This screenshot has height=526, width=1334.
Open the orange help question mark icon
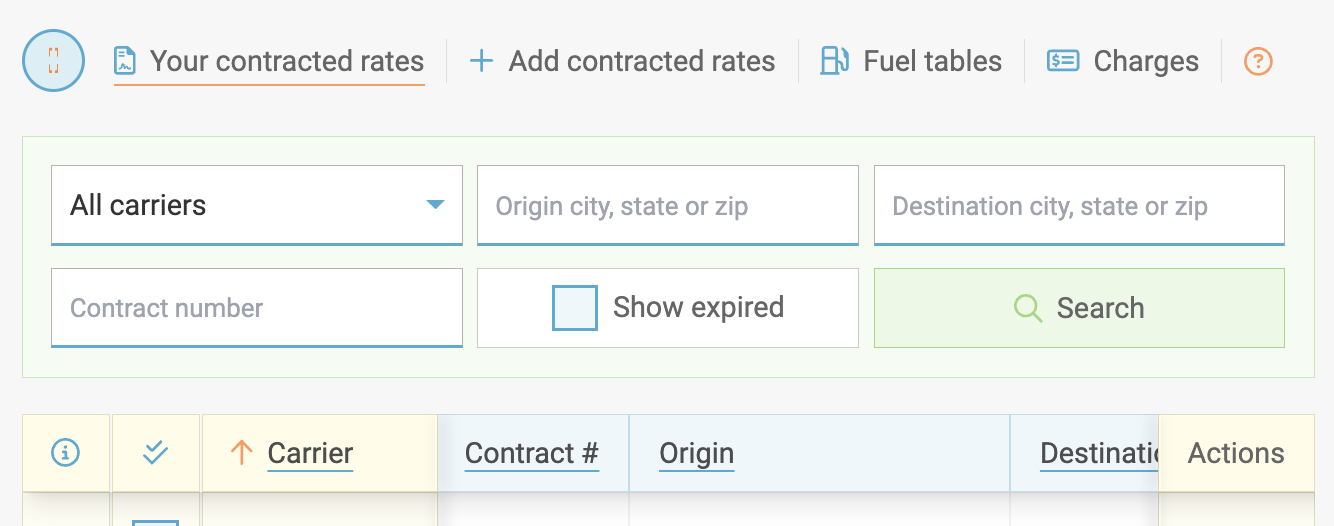point(1258,61)
